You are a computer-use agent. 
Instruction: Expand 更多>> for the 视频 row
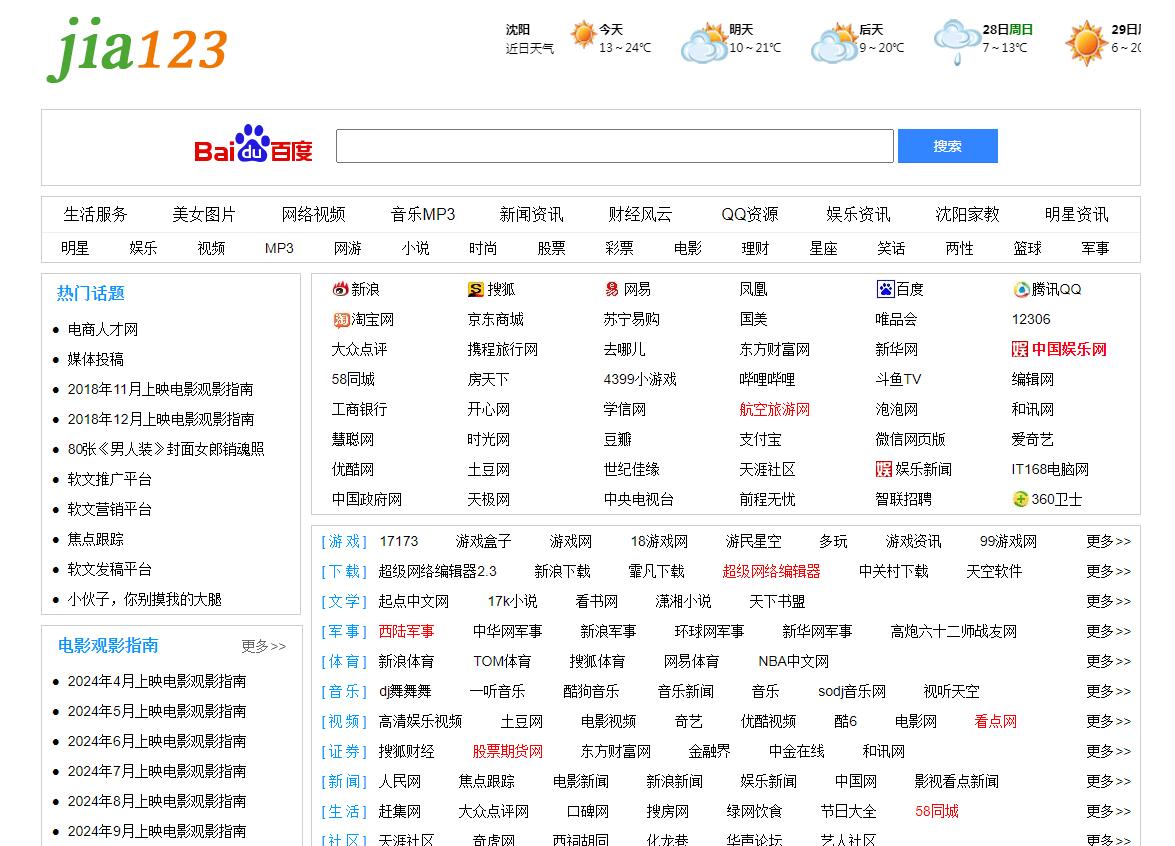[x=1108, y=721]
